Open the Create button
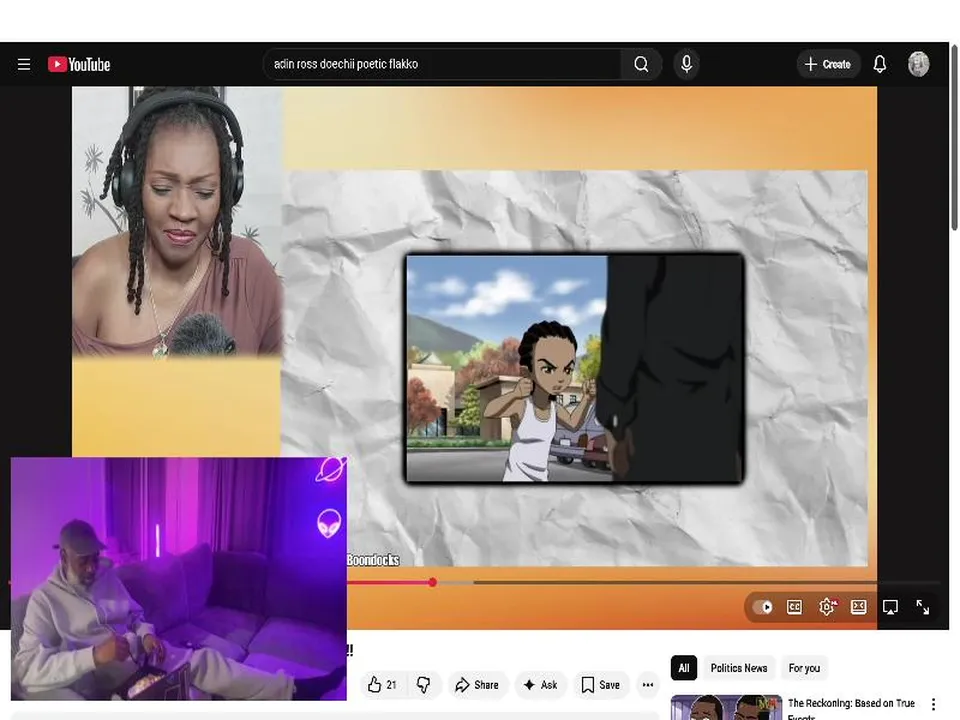Viewport: 960px width, 720px height. pos(828,64)
